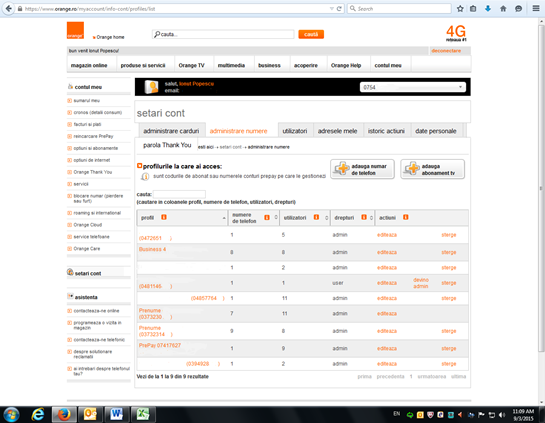
Task: Open Orange Cloud in the sidebar
Action: click(88, 225)
